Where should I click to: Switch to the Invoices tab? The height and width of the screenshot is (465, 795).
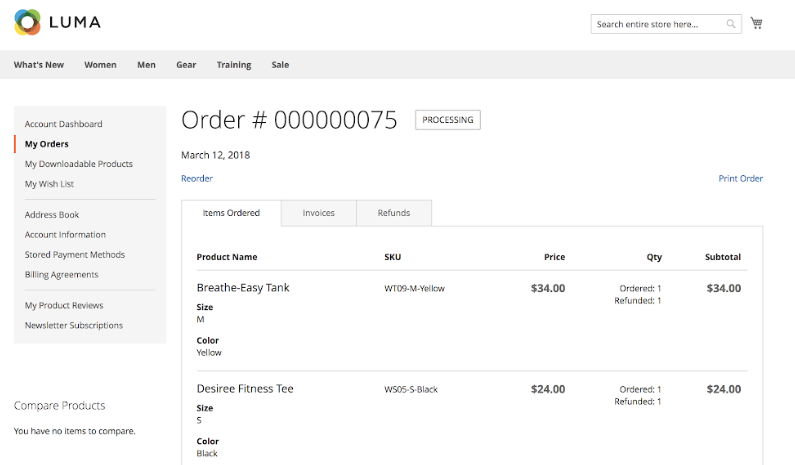319,213
